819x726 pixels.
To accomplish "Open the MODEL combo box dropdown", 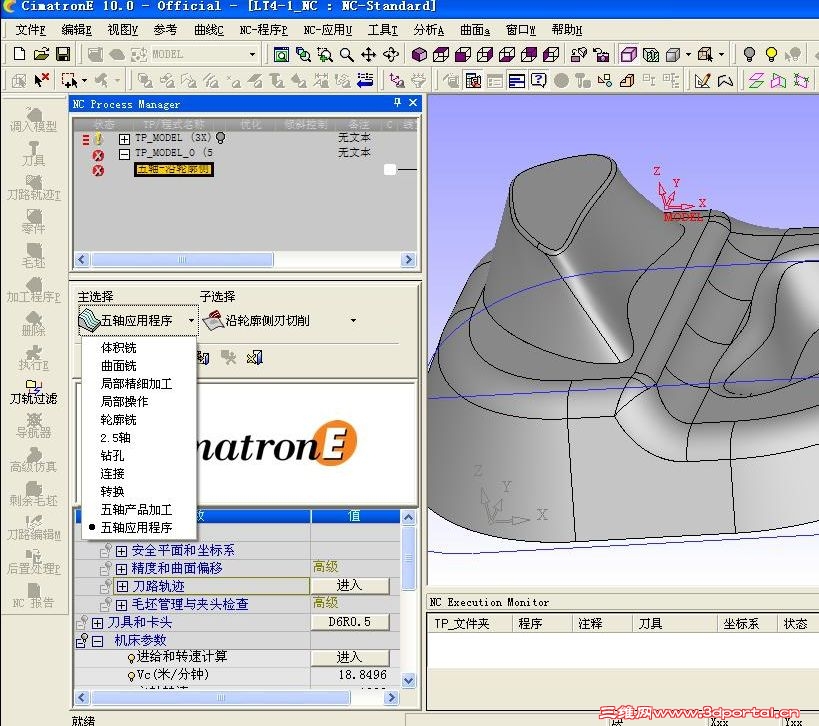I will tap(252, 54).
